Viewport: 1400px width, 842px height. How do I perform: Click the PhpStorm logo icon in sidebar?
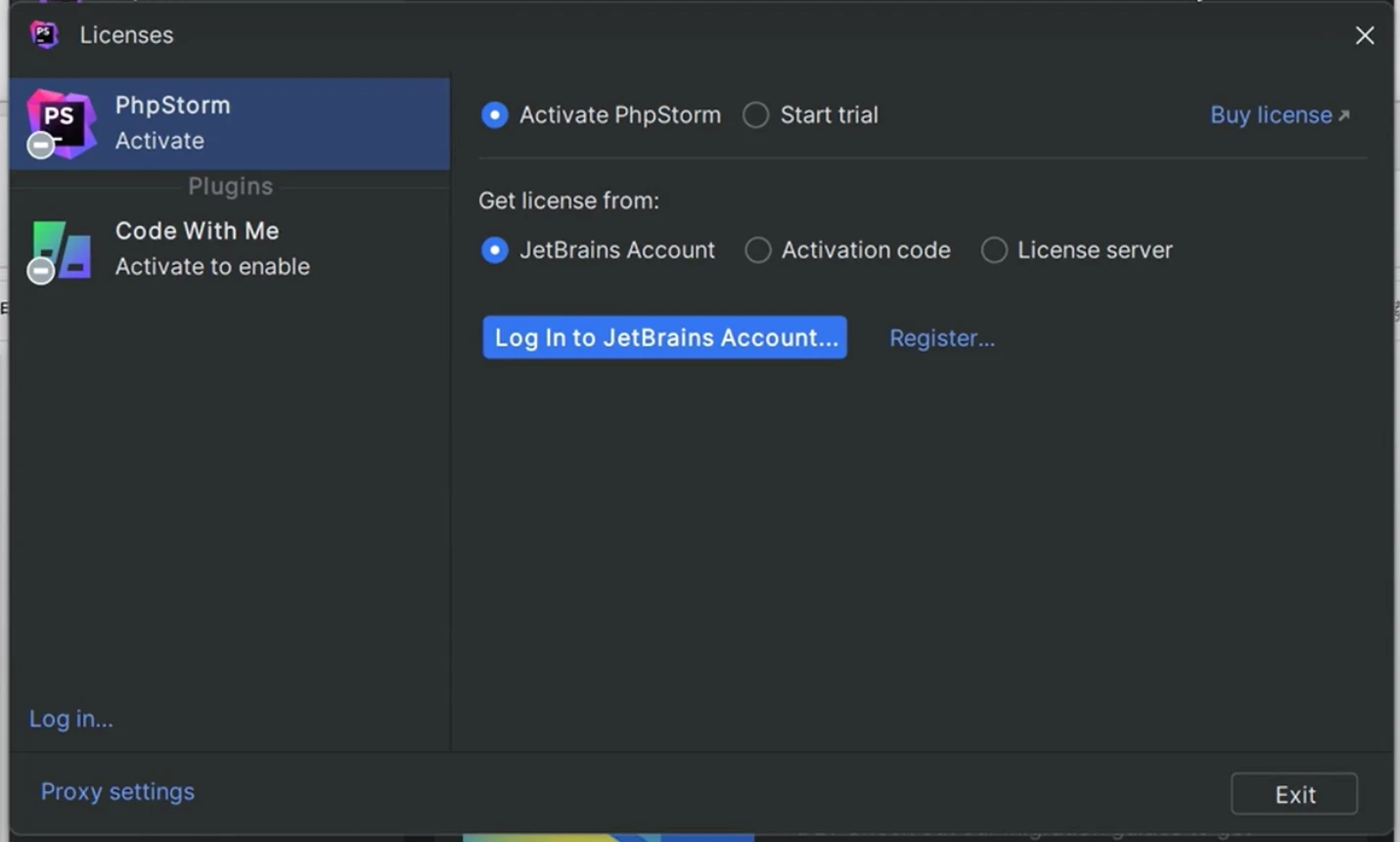(x=61, y=123)
